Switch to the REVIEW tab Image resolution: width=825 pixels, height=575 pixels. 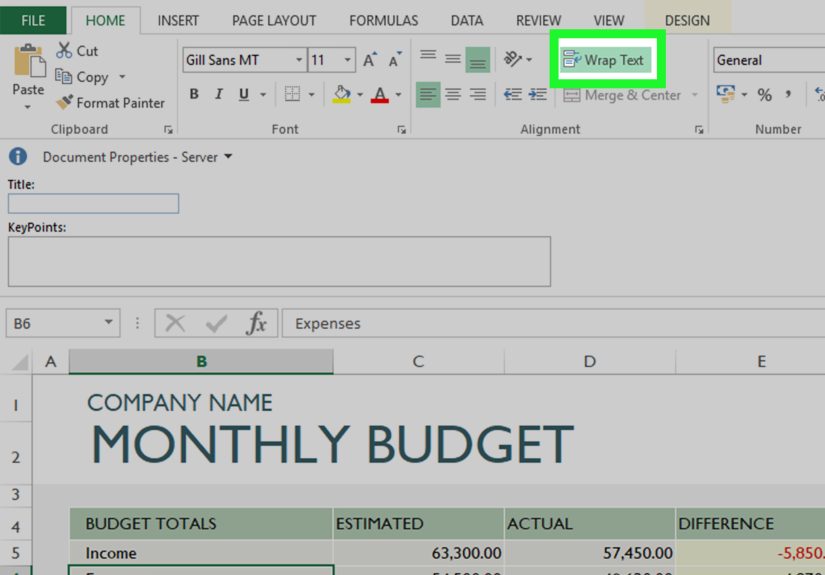click(x=538, y=21)
